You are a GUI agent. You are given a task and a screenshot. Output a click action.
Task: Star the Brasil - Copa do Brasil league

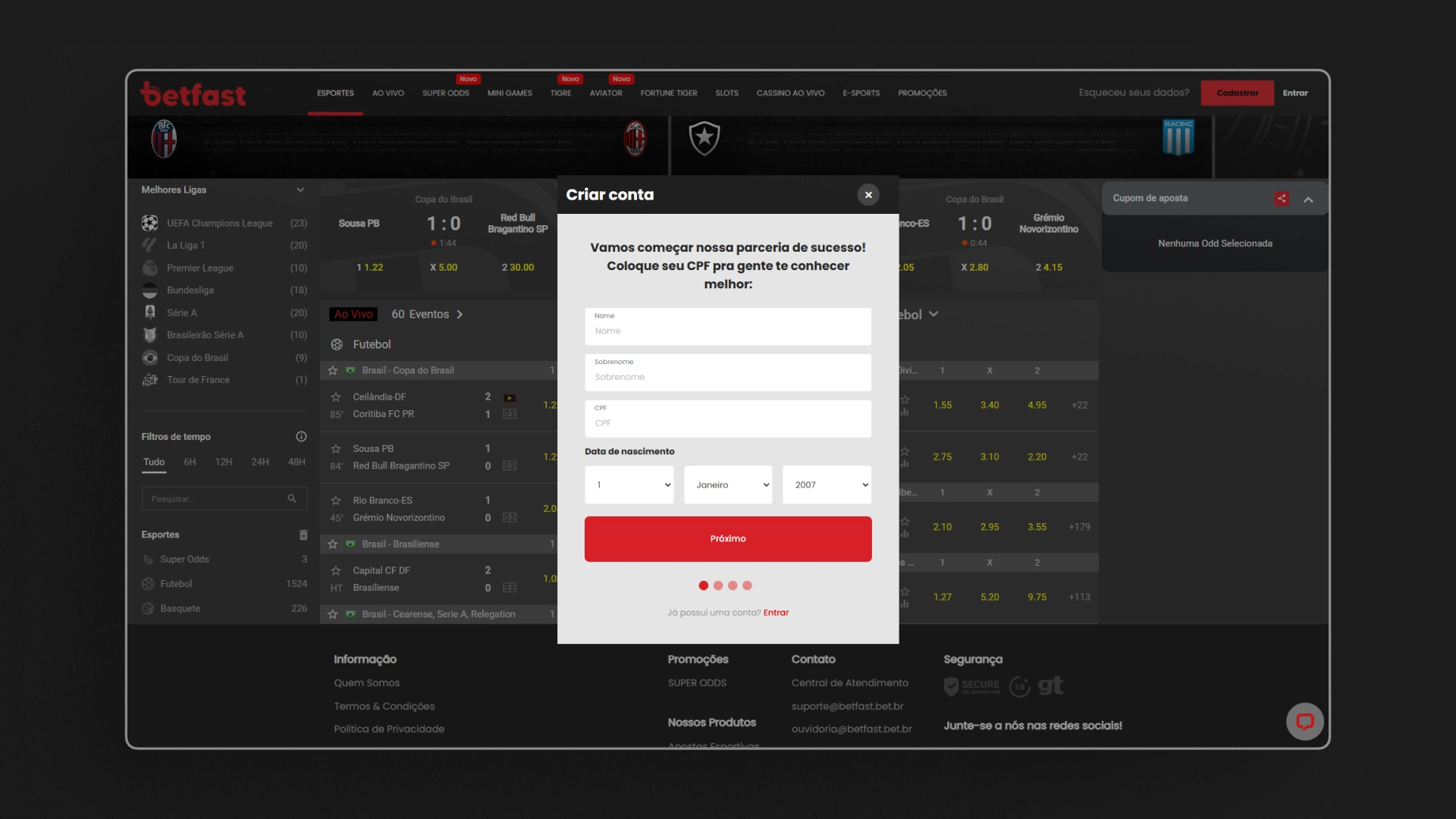(333, 370)
